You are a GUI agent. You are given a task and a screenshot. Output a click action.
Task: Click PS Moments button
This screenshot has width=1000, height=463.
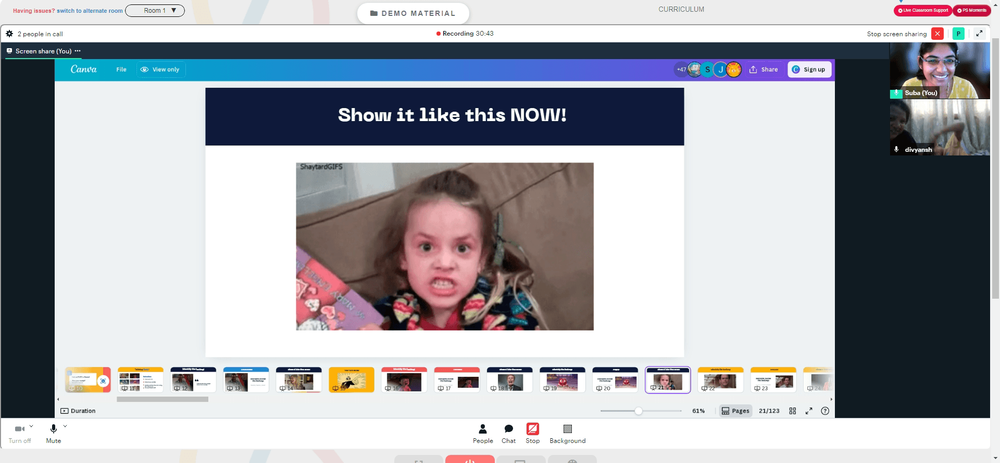click(x=973, y=11)
